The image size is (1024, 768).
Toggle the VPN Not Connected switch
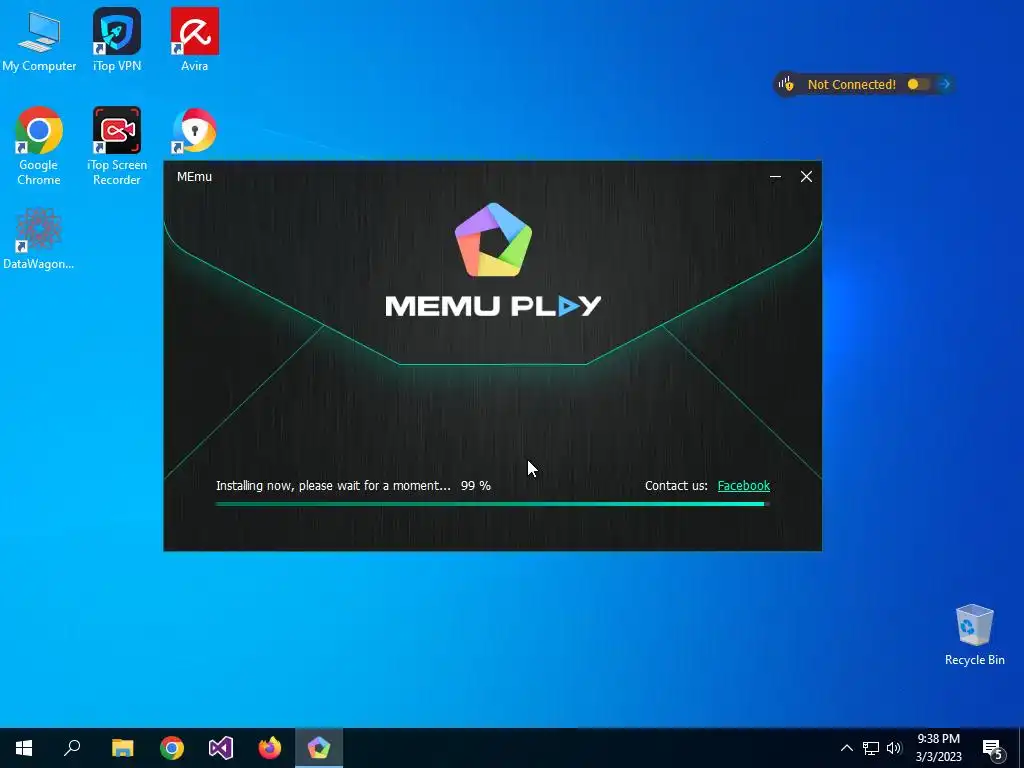(x=918, y=84)
